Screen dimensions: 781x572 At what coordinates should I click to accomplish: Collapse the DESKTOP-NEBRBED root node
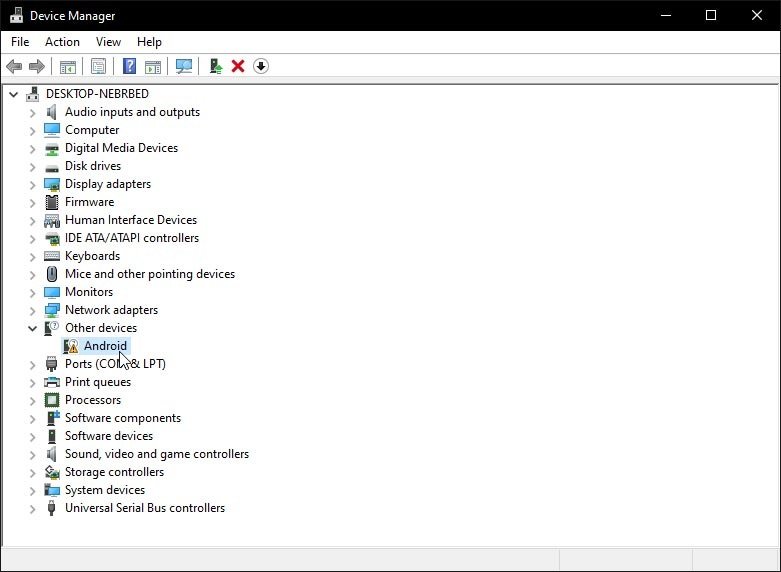tap(13, 94)
